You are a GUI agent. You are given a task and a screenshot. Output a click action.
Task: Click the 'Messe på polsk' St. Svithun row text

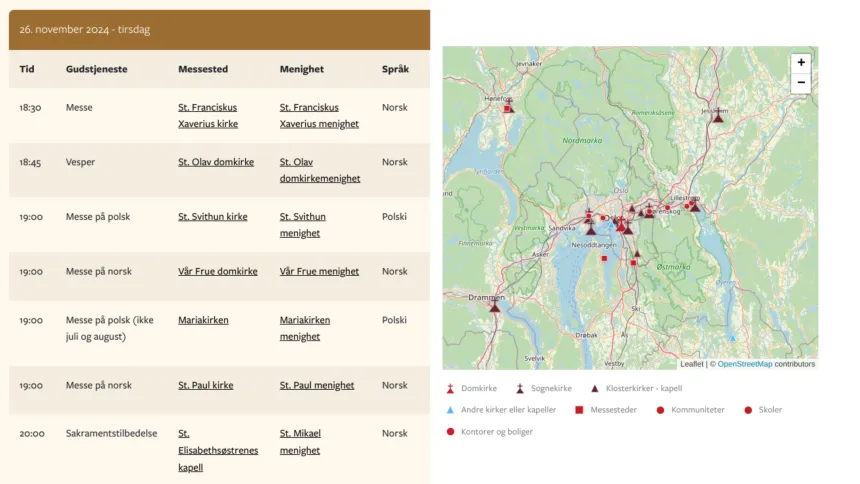[x=98, y=217]
